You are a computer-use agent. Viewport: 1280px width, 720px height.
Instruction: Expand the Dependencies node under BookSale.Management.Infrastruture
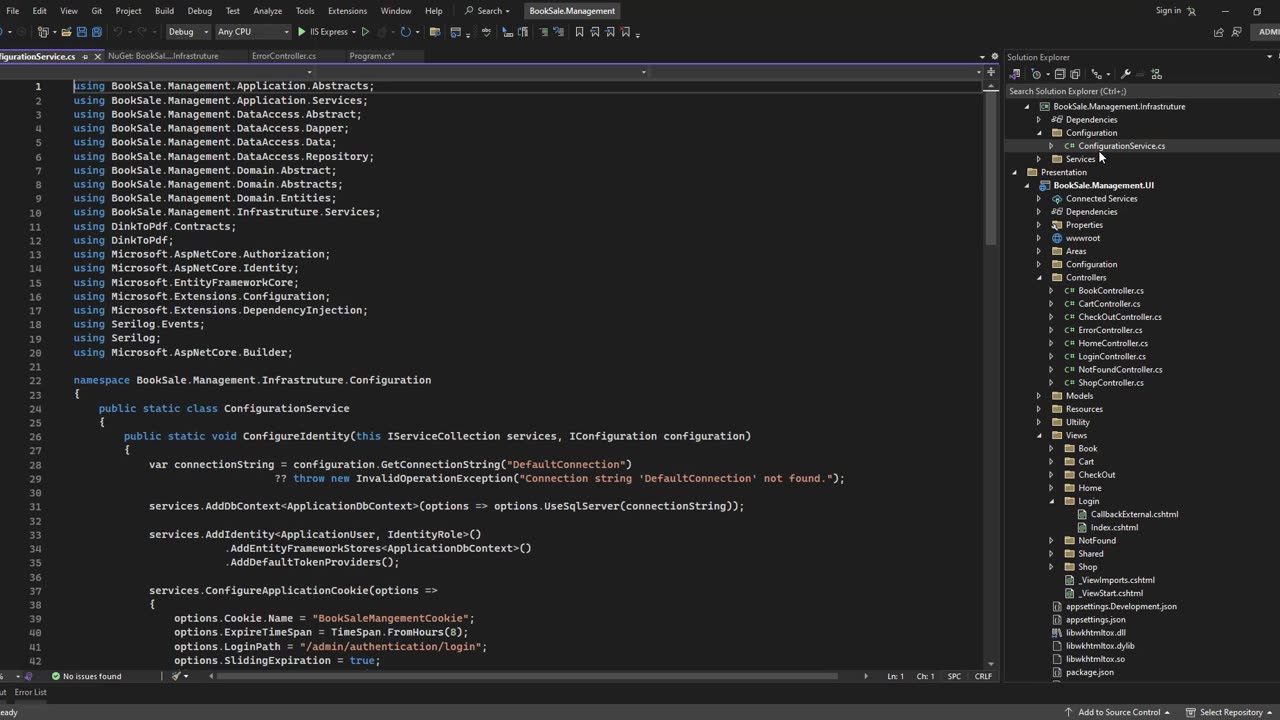point(1038,119)
